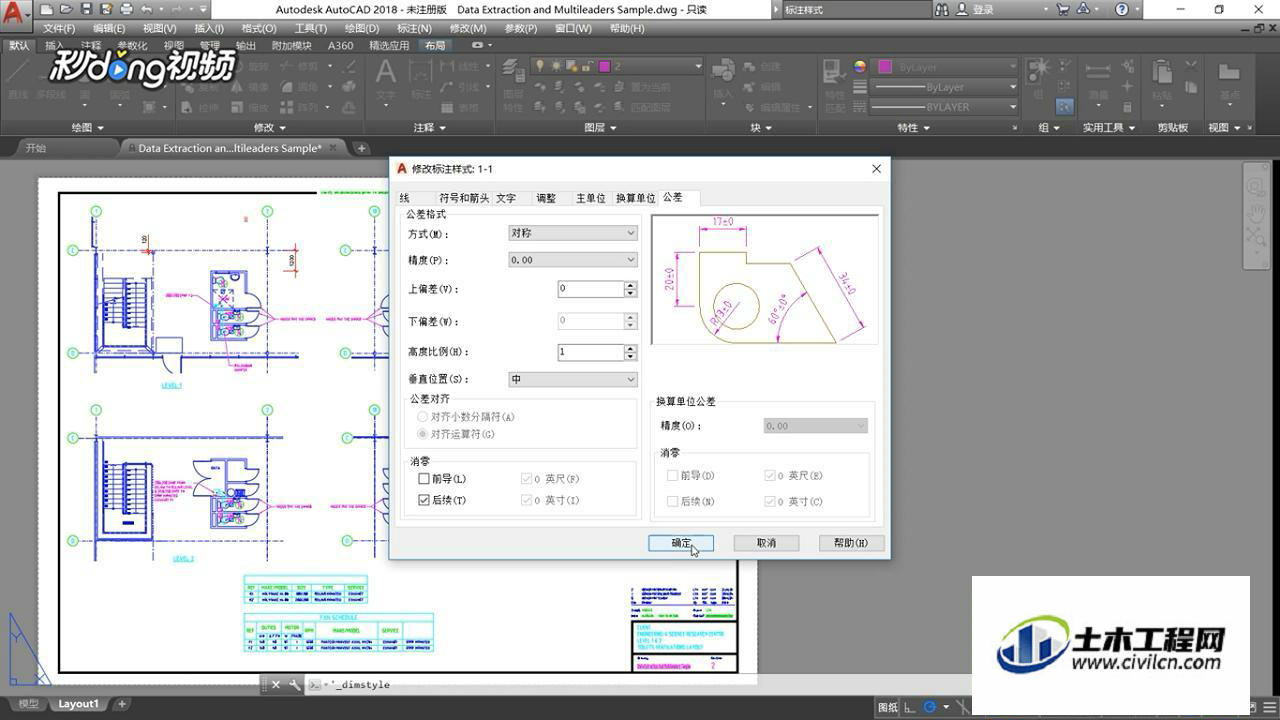The height and width of the screenshot is (720, 1280).
Task: Click the 0 英尺(F) checkbox
Action: pos(526,479)
